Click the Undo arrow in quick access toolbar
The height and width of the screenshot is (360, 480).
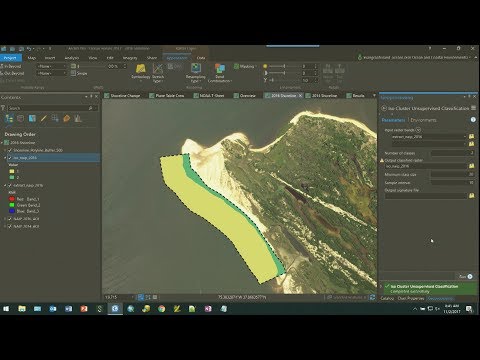29,49
